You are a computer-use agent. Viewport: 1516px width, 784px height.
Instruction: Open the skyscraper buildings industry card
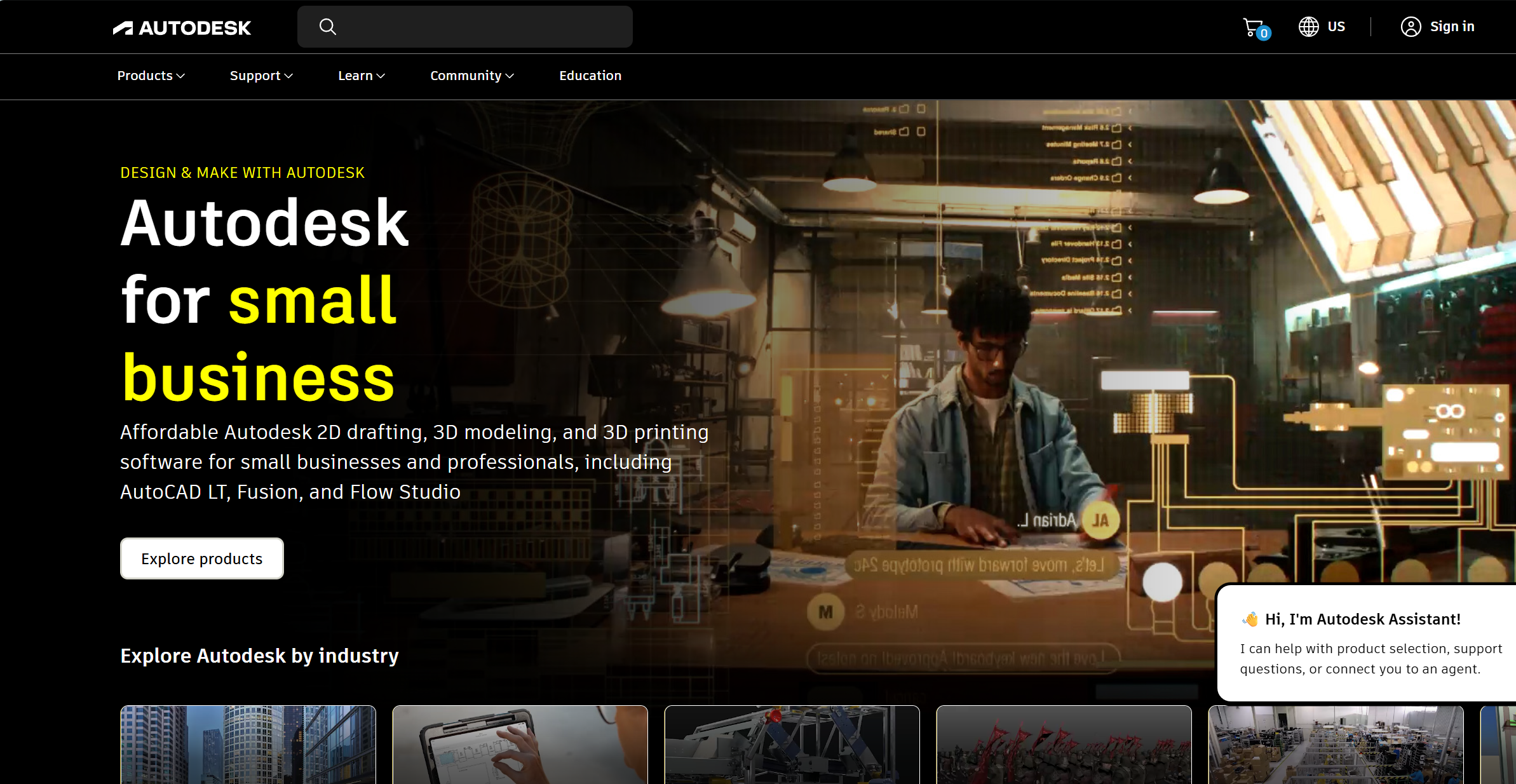pos(248,745)
